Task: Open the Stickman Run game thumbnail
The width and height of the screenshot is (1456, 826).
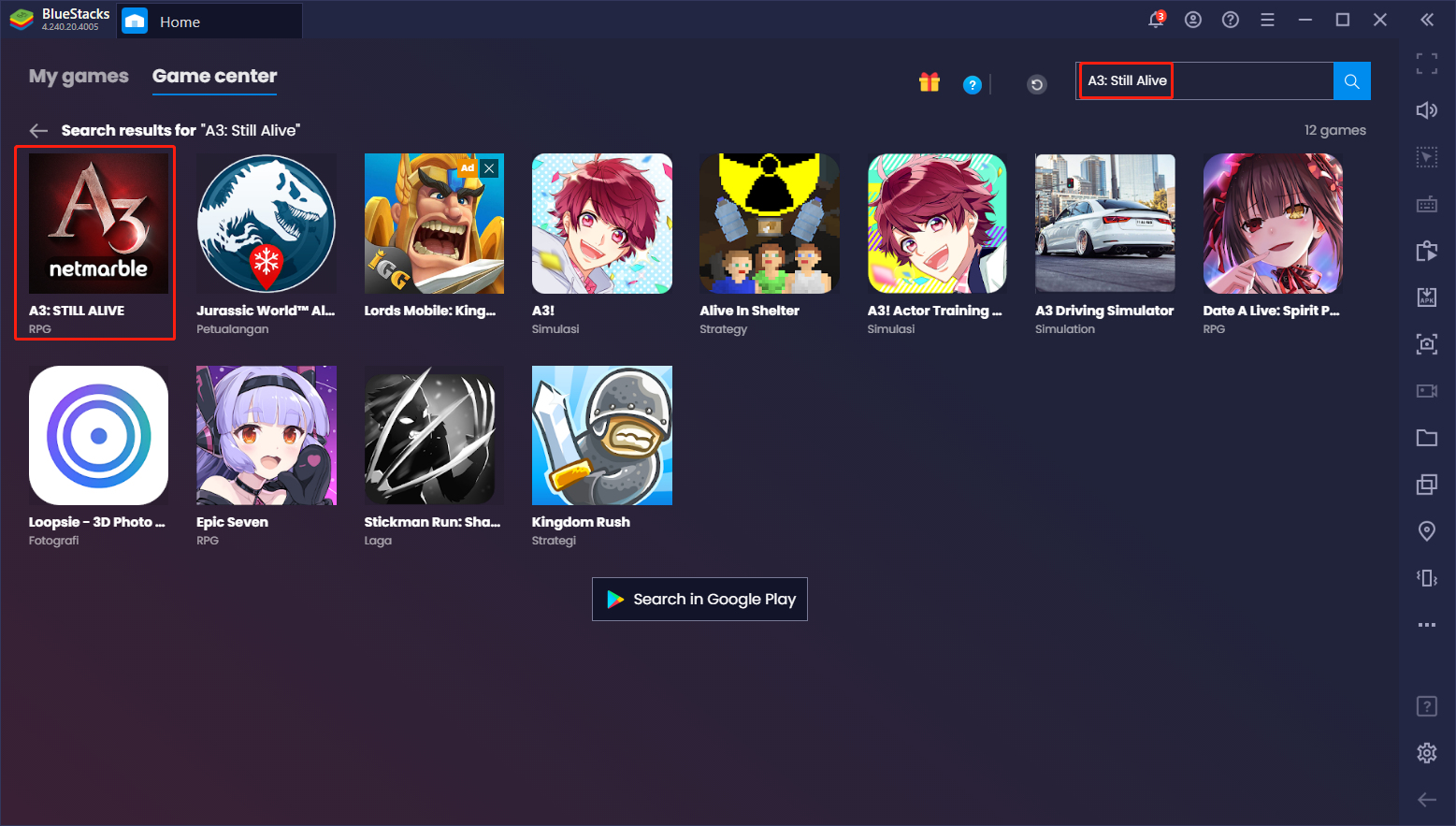Action: [434, 436]
